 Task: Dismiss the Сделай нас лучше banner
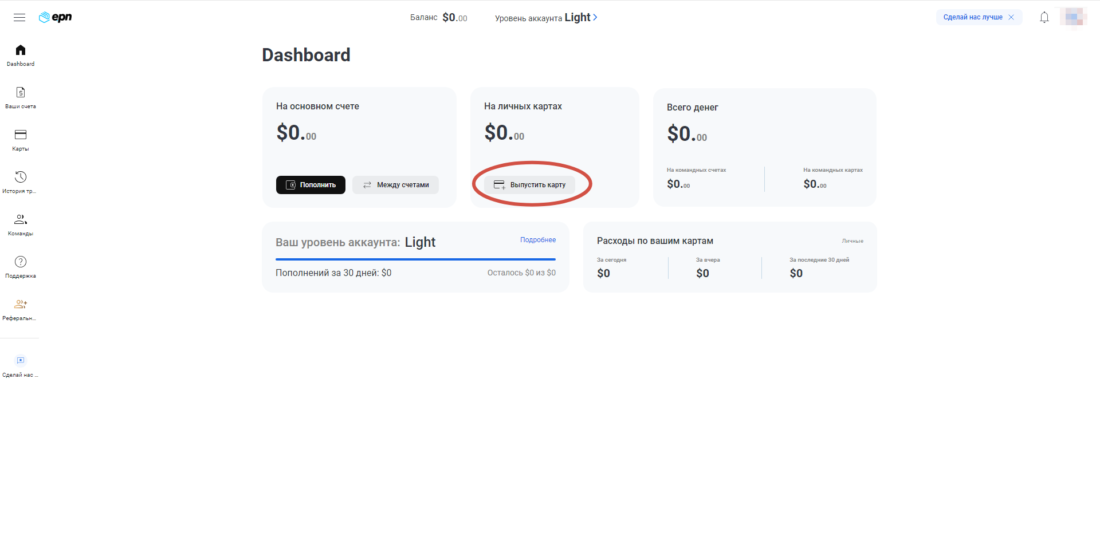click(1011, 17)
